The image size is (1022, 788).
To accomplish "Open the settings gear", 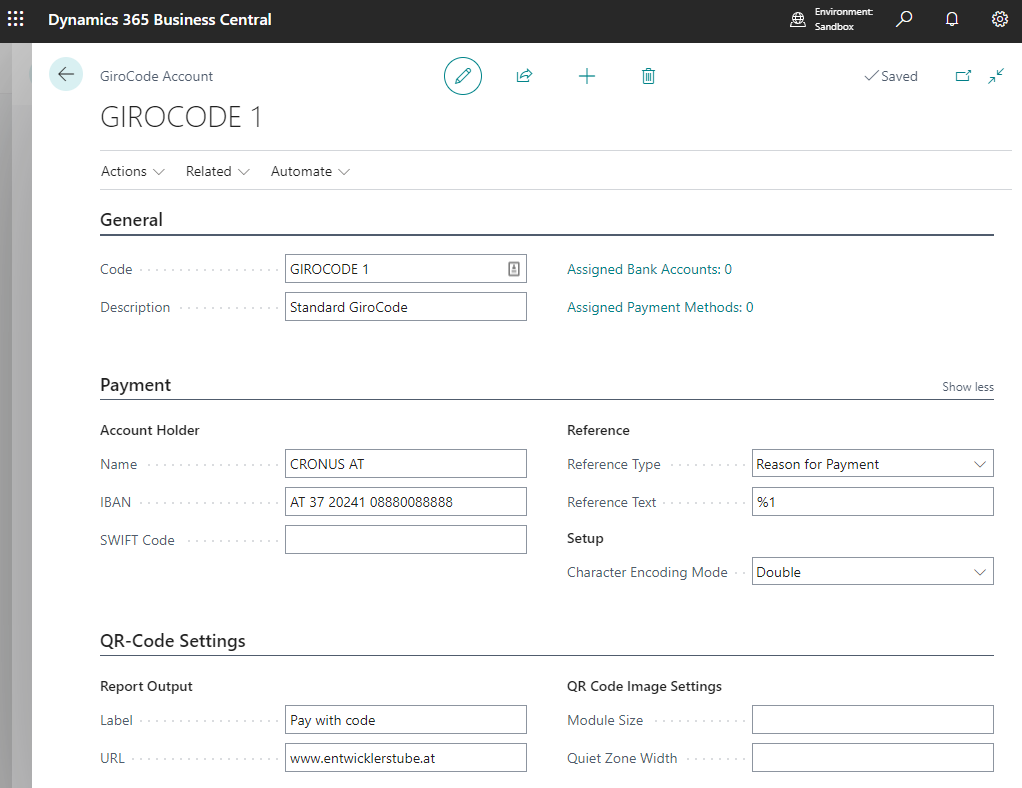I will click(x=999, y=20).
